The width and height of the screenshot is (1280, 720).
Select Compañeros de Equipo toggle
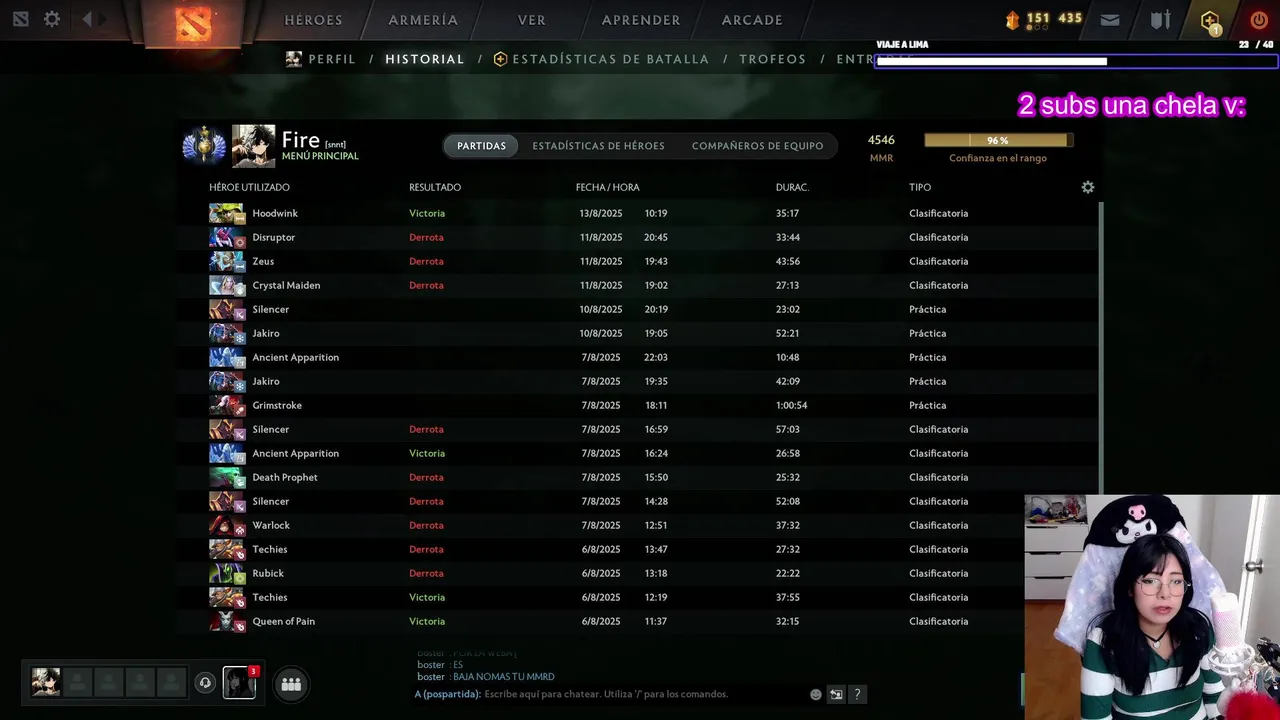757,146
